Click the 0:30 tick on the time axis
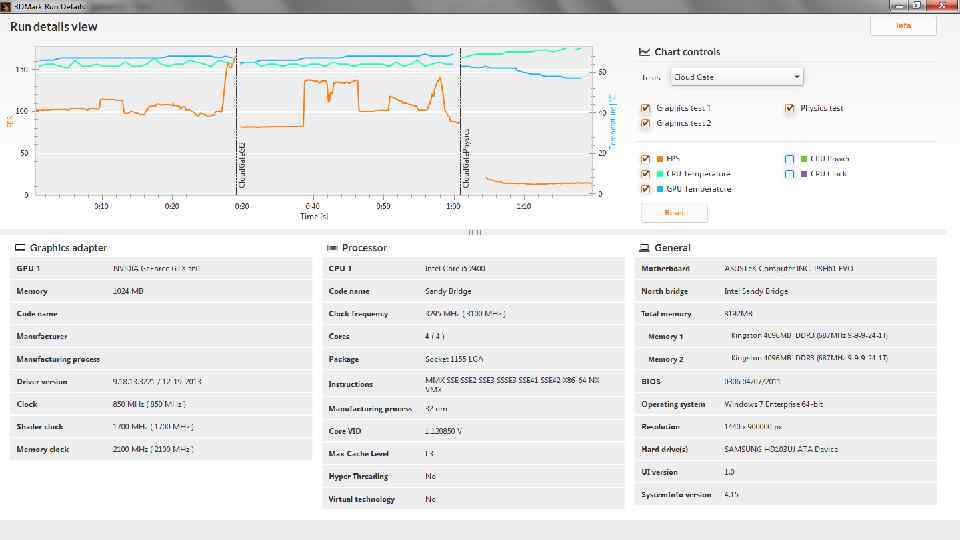 [242, 206]
